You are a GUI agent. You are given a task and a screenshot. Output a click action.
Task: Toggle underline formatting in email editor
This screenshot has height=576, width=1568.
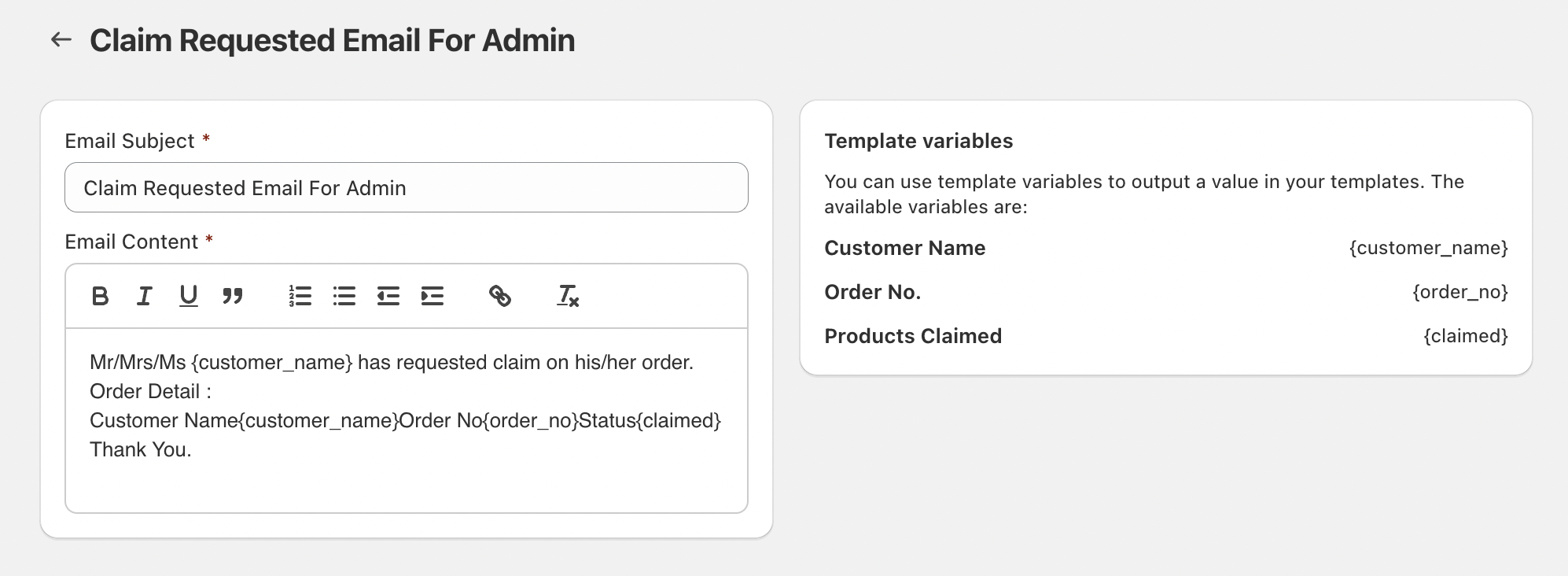click(x=188, y=296)
